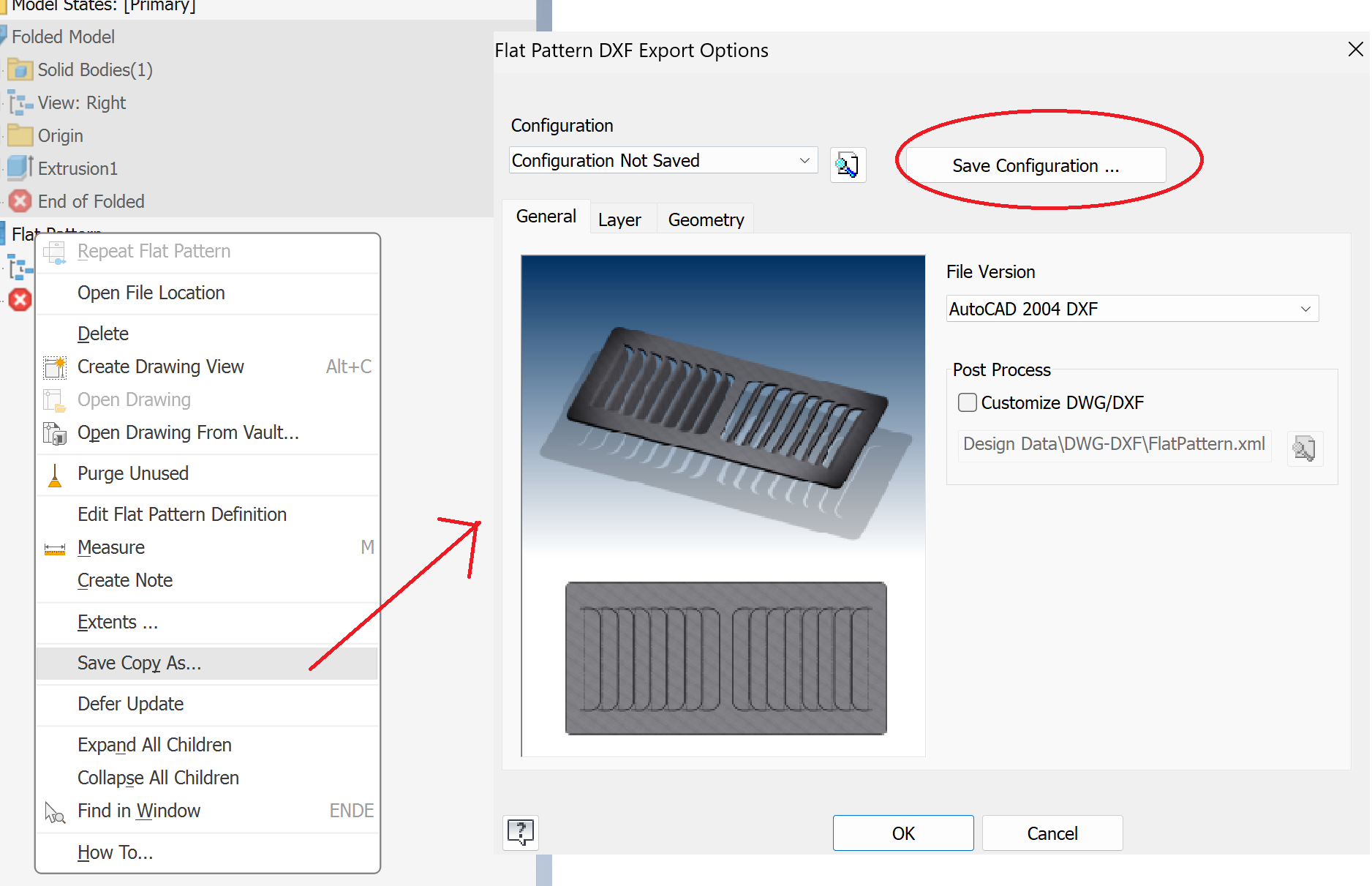Viewport: 1372px width, 886px height.
Task: Click the Repeat Flat Pattern icon
Action: tap(55, 251)
